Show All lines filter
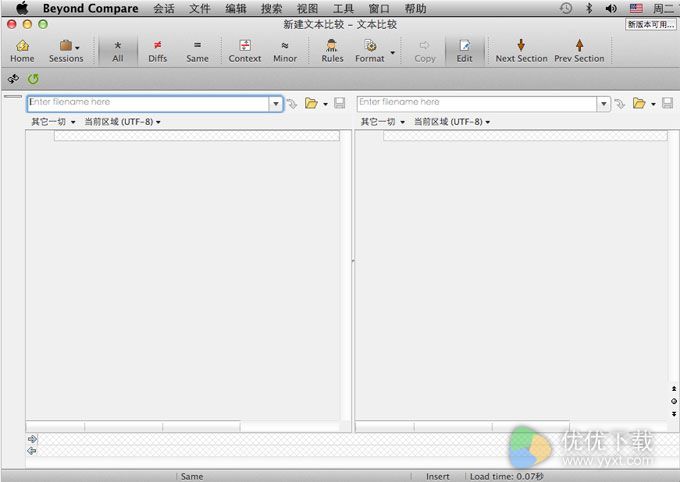This screenshot has height=482, width=680. tap(118, 51)
